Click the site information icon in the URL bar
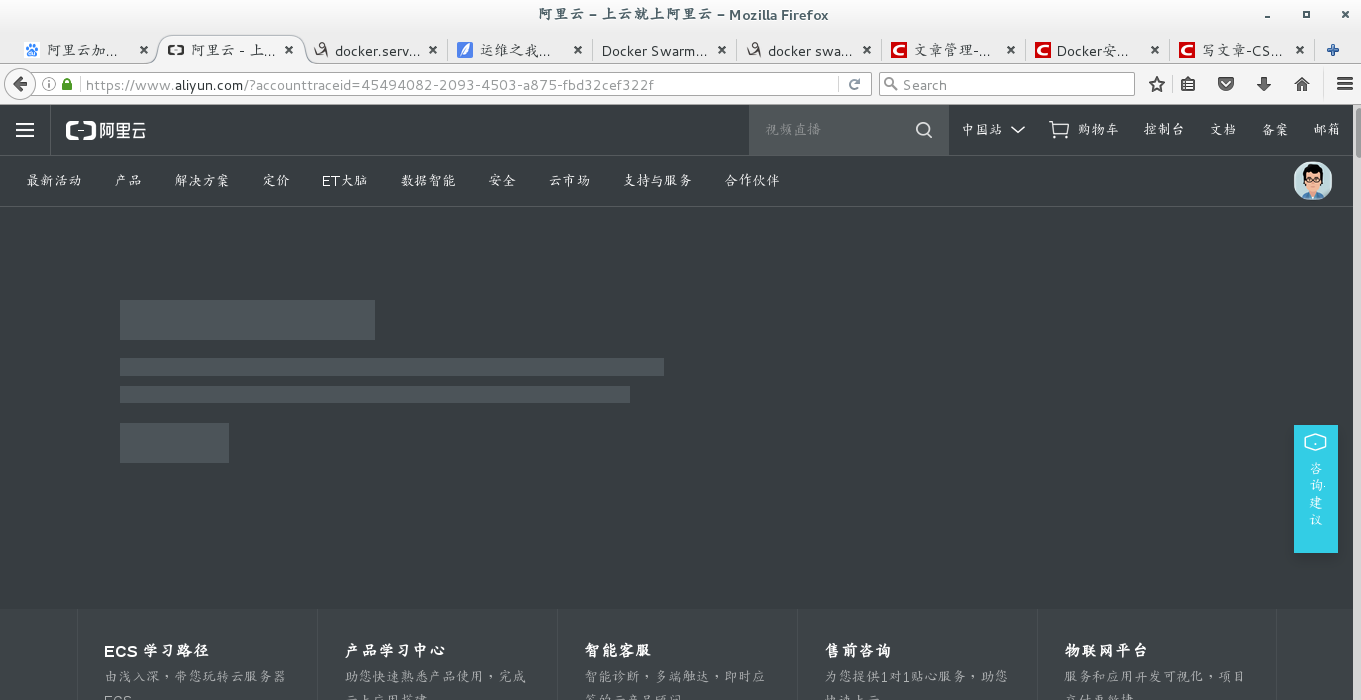 (49, 85)
